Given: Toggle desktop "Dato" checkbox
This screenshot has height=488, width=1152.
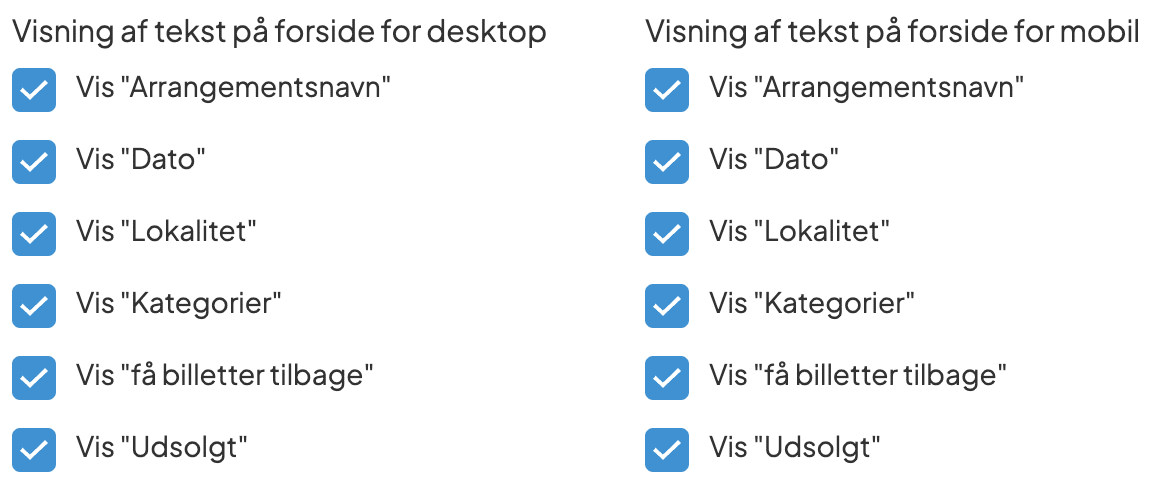Looking at the screenshot, I should [34, 162].
